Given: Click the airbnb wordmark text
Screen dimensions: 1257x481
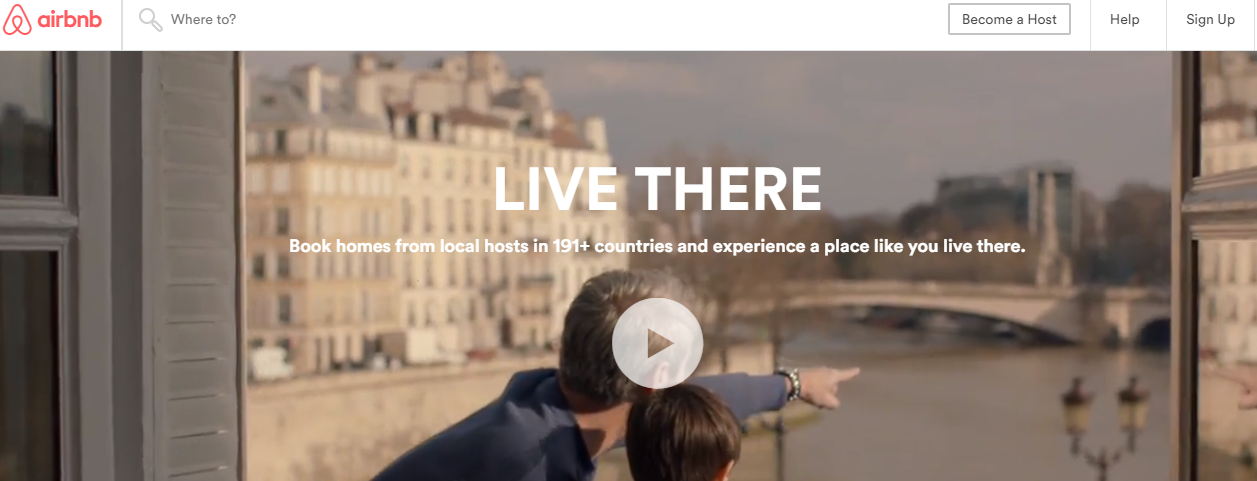Looking at the screenshot, I should coord(69,20).
